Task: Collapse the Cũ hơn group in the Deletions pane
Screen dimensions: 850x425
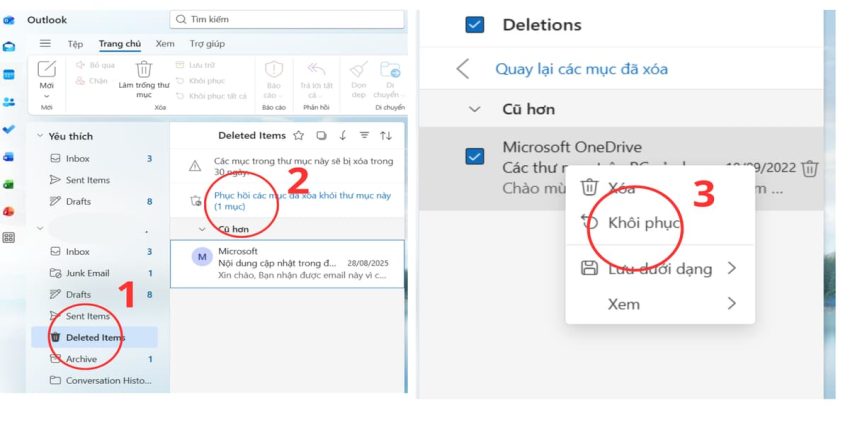Action: tap(474, 110)
